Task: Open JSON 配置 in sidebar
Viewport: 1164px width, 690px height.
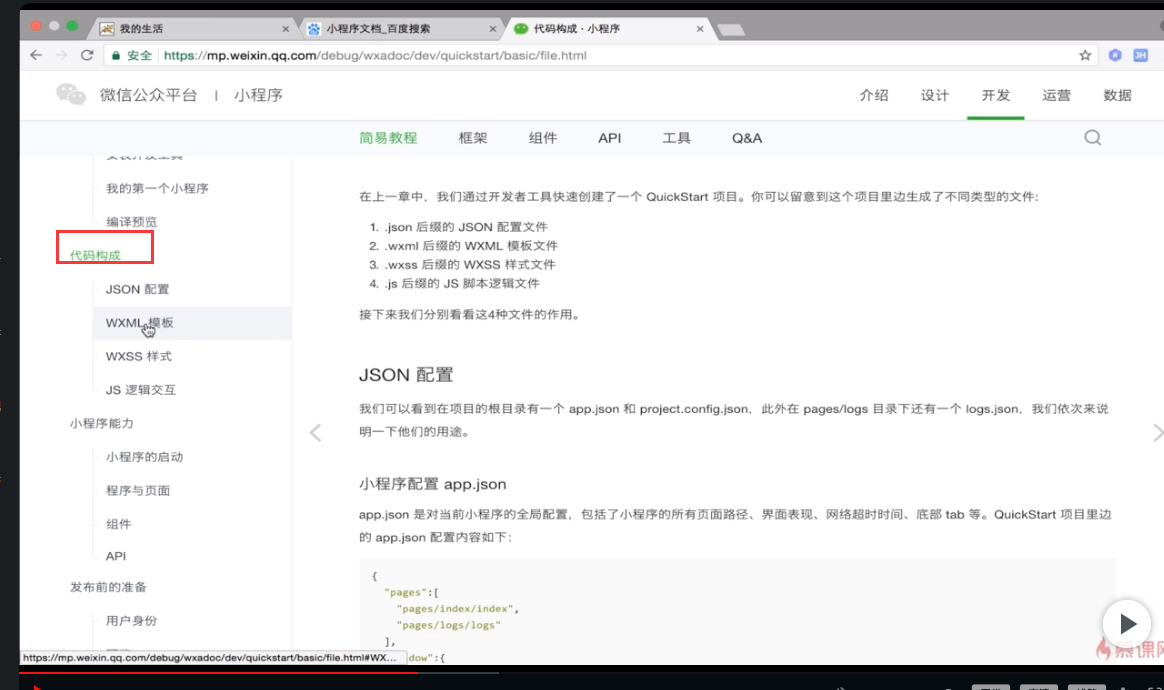Action: pyautogui.click(x=137, y=289)
